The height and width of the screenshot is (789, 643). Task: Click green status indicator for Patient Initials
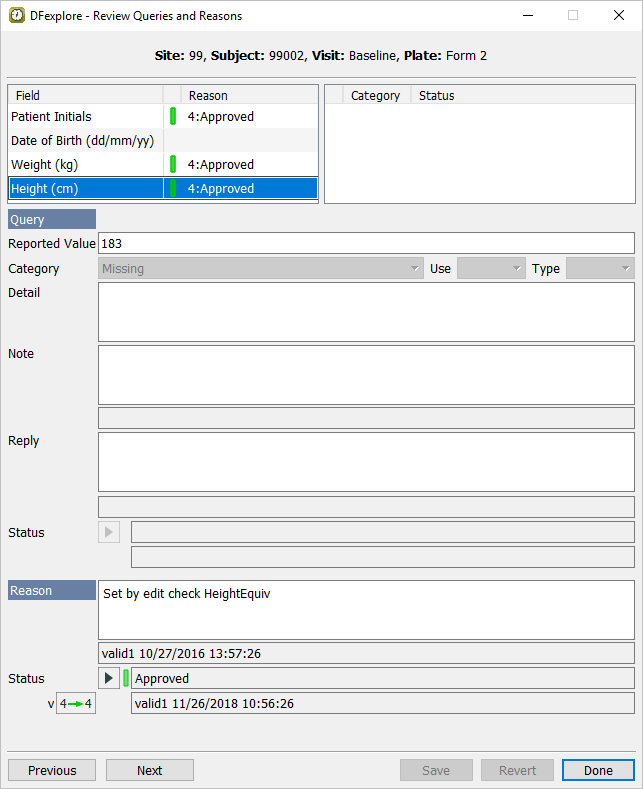[x=173, y=117]
